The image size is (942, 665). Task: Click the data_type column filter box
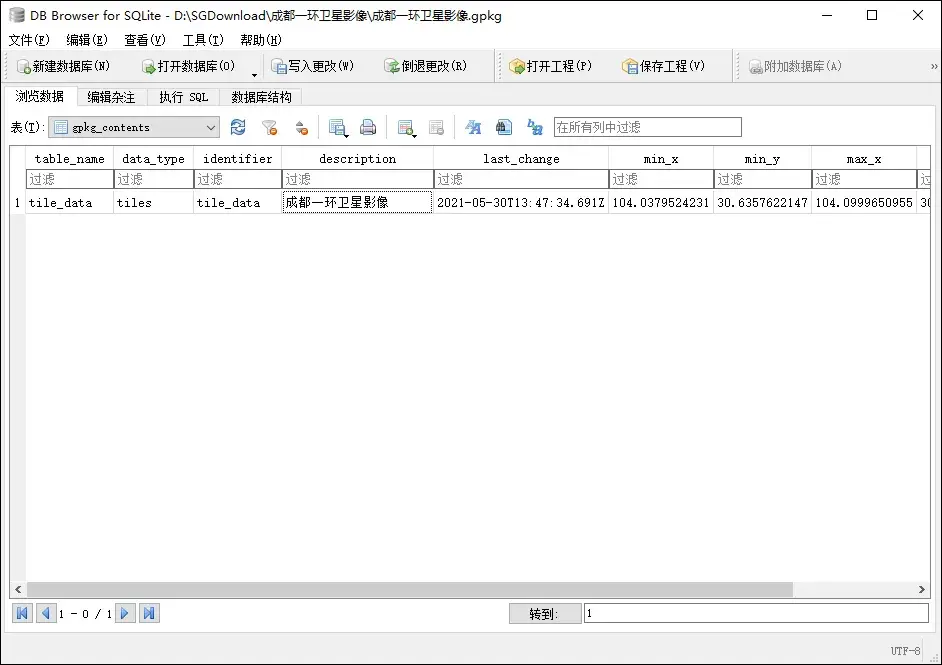pyautogui.click(x=153, y=179)
